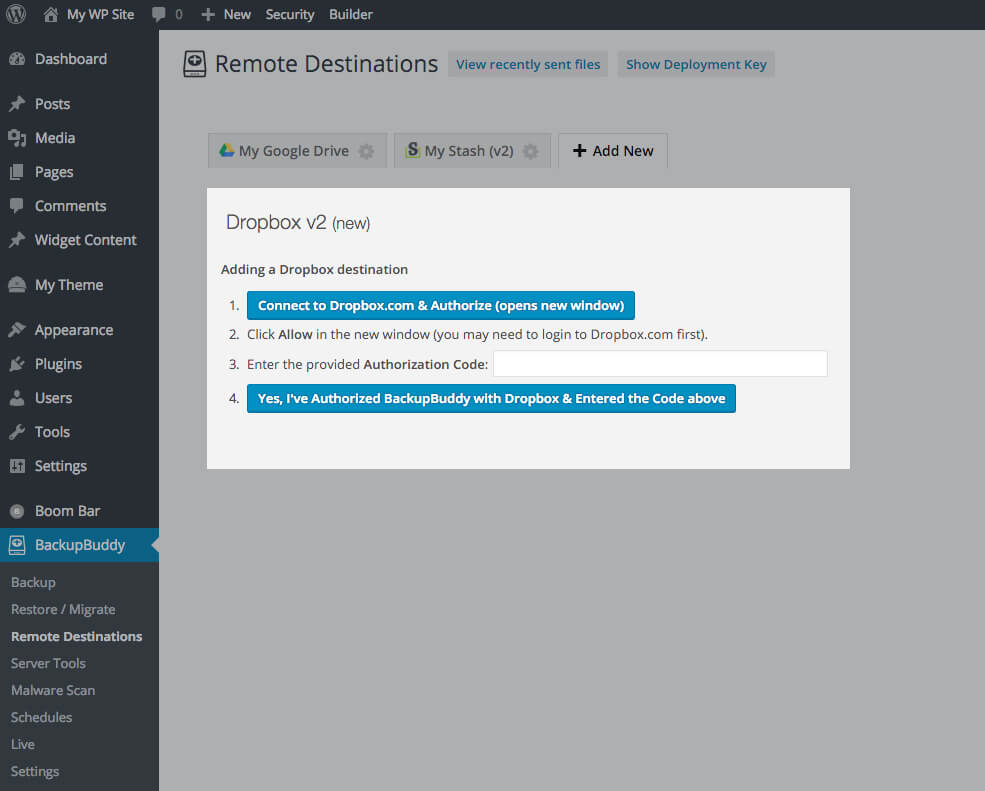This screenshot has width=985, height=791.
Task: Open the Builder menu in admin bar
Action: 351,14
